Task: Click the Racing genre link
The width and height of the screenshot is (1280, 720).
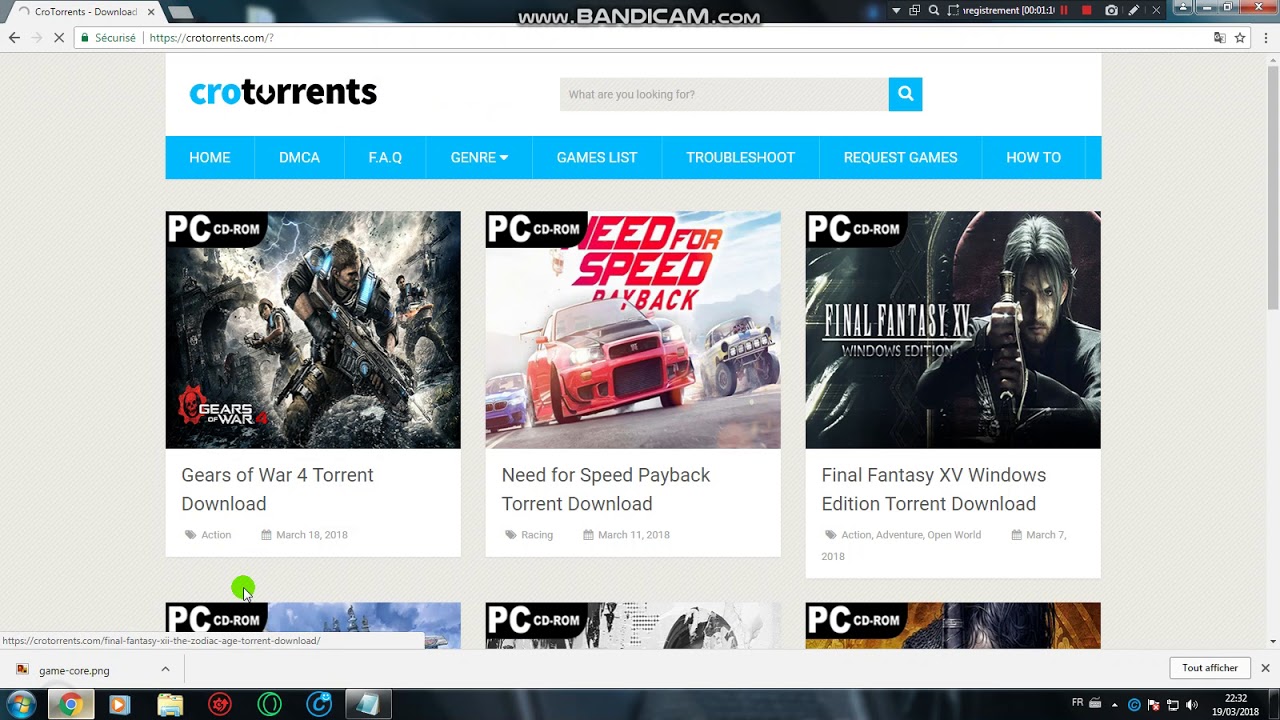Action: (537, 535)
